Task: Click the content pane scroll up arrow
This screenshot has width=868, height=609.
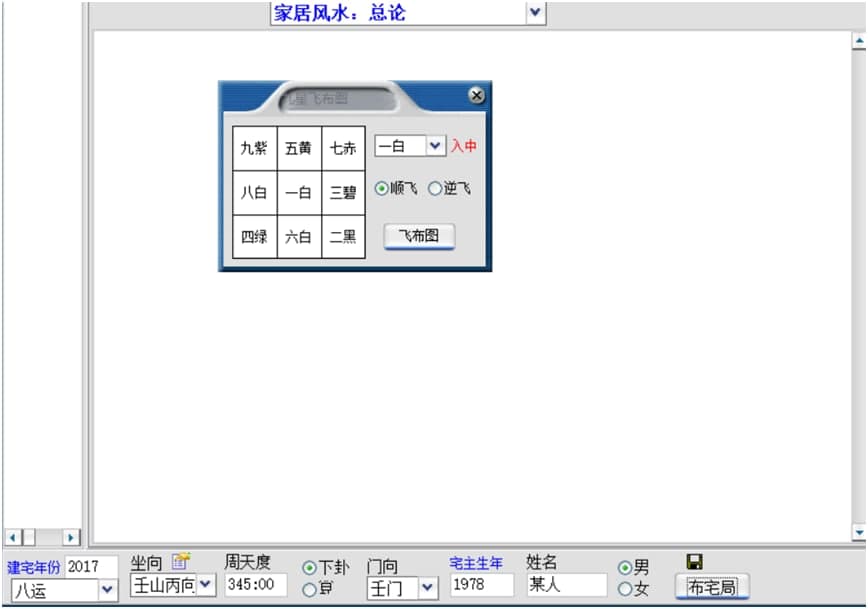Action: (x=859, y=41)
